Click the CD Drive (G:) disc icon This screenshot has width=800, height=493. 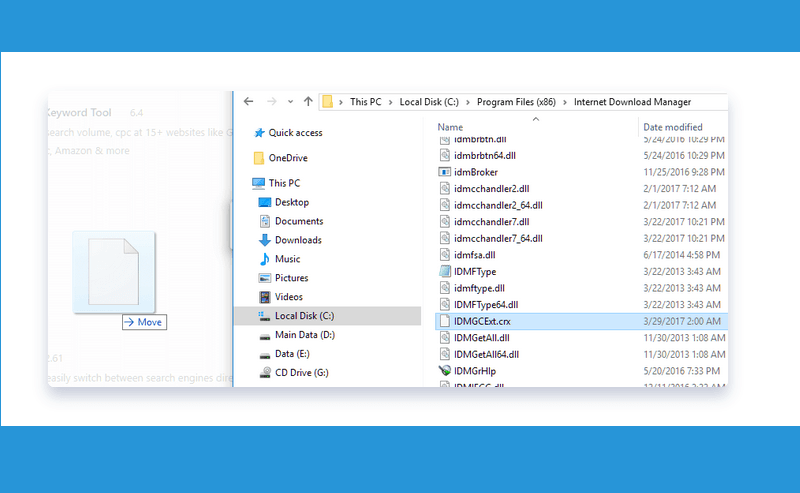[265, 373]
